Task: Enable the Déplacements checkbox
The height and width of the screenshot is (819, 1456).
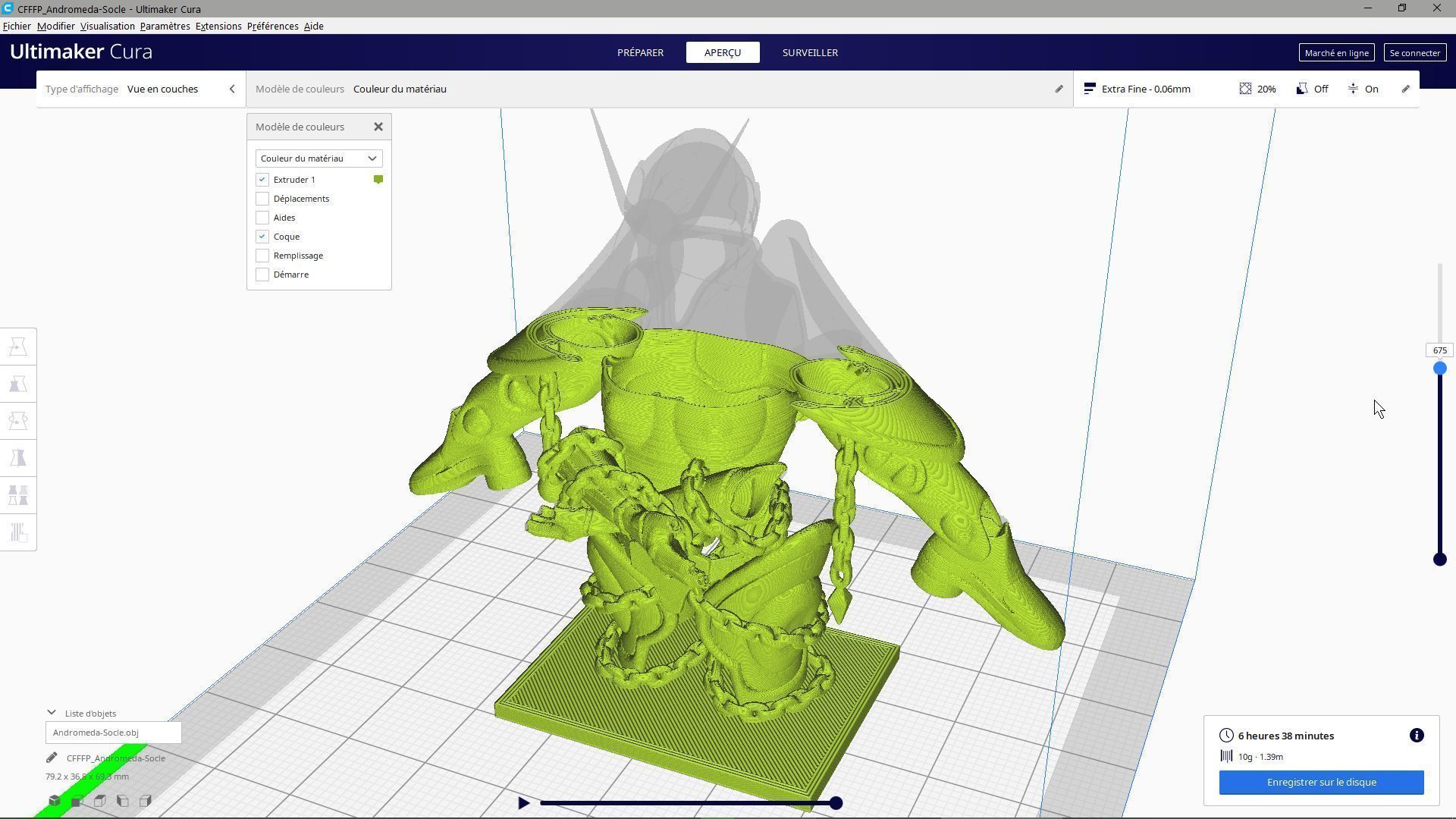Action: tap(262, 199)
